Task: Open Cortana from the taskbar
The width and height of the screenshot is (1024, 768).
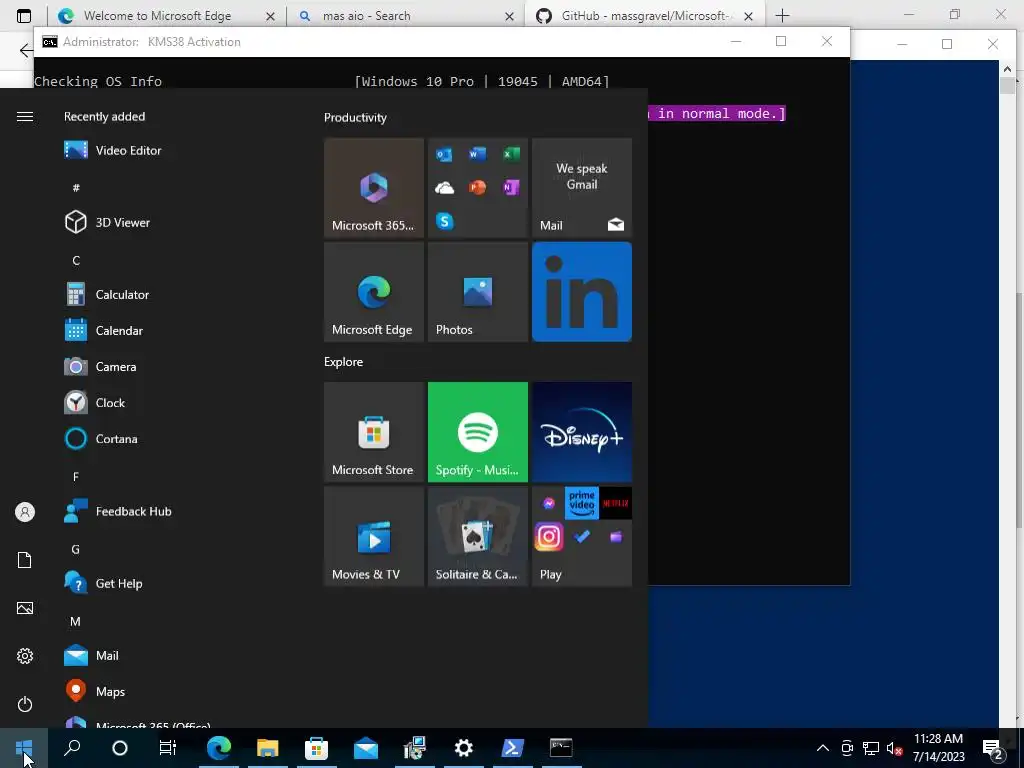Action: (120, 748)
